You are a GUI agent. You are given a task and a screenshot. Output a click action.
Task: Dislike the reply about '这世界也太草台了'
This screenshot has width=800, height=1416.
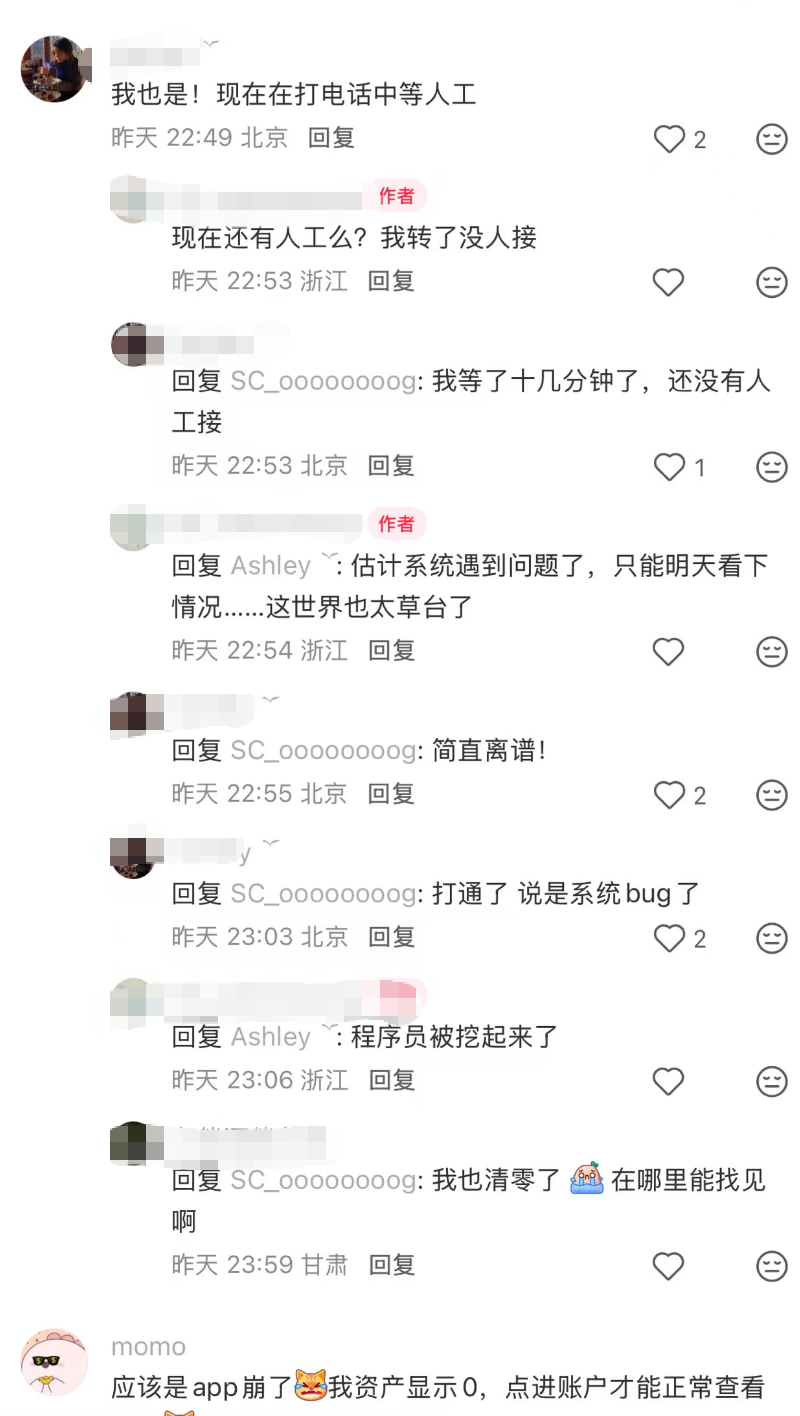click(x=772, y=652)
